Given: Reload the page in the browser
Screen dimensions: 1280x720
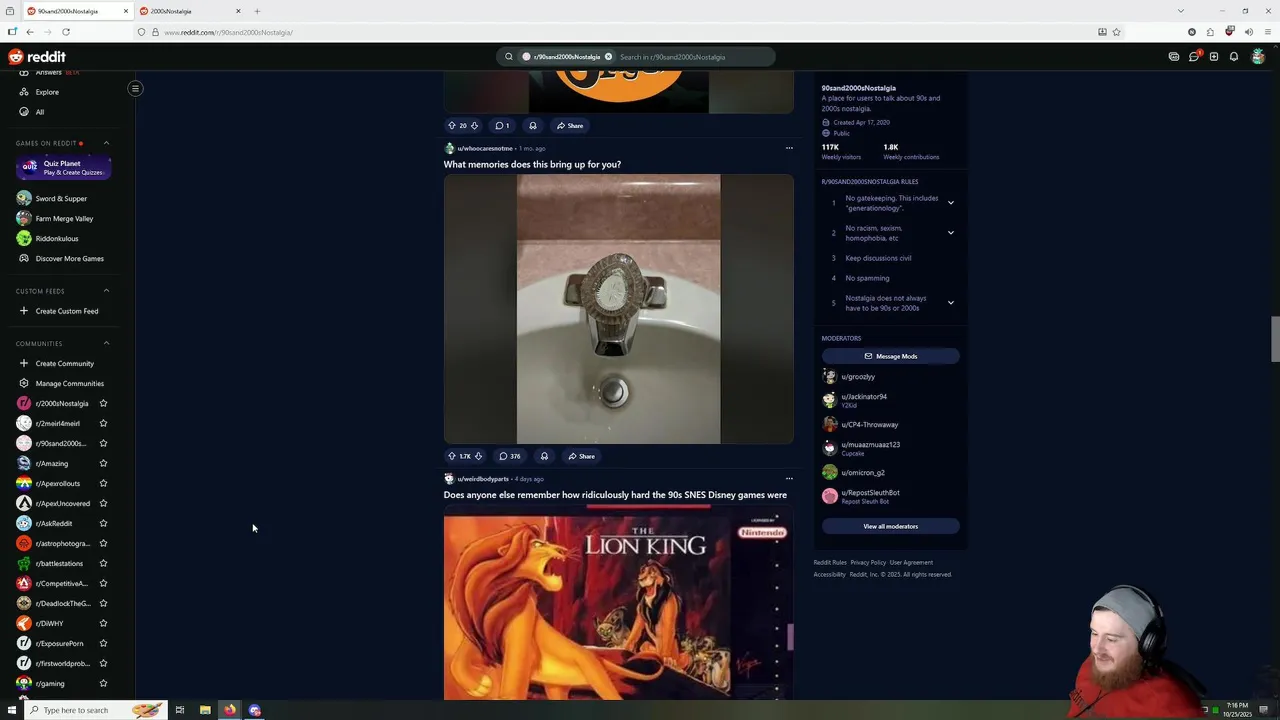Looking at the screenshot, I should coord(66,32).
